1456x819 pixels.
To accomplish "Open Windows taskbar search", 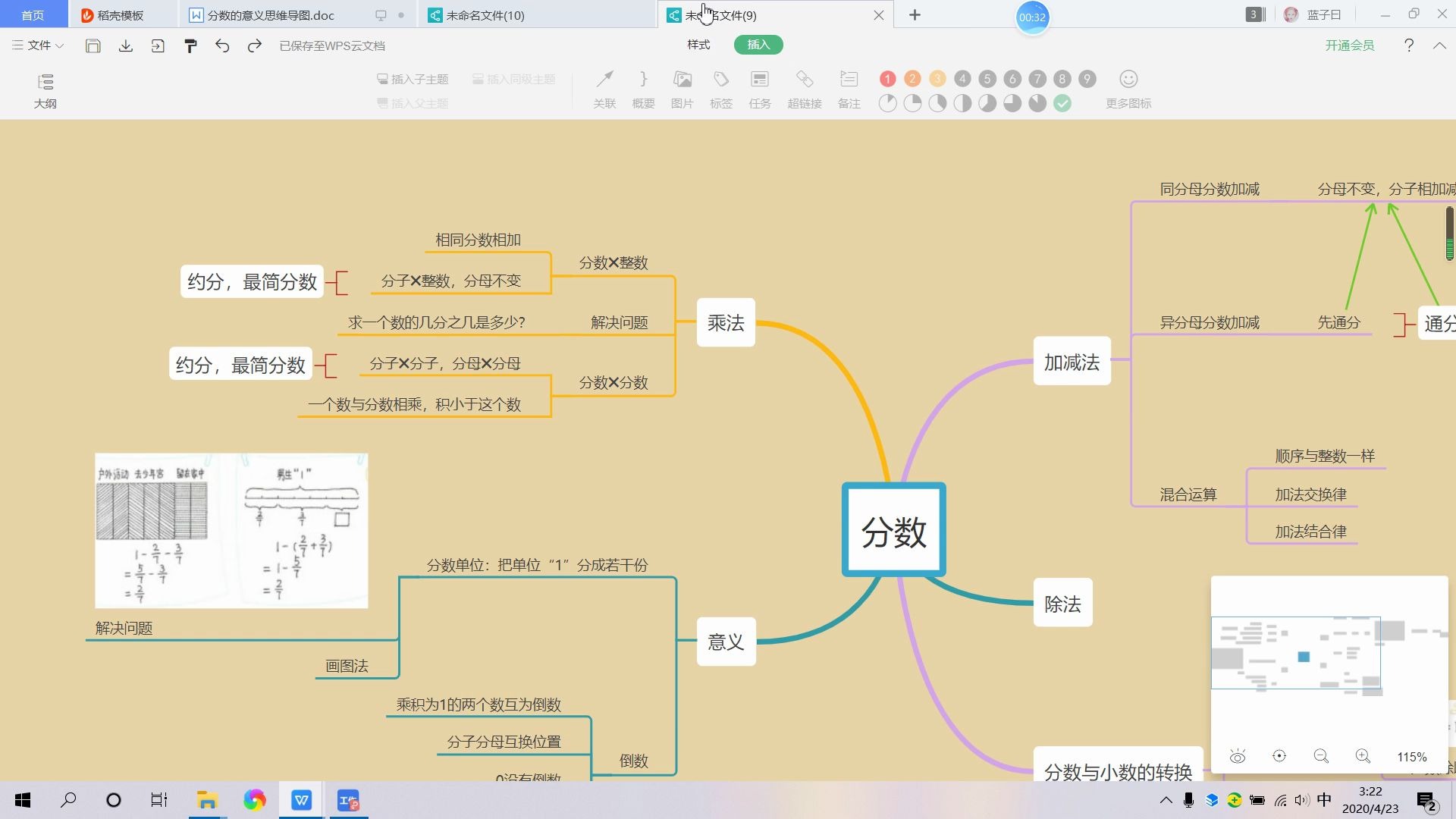I will 68,800.
